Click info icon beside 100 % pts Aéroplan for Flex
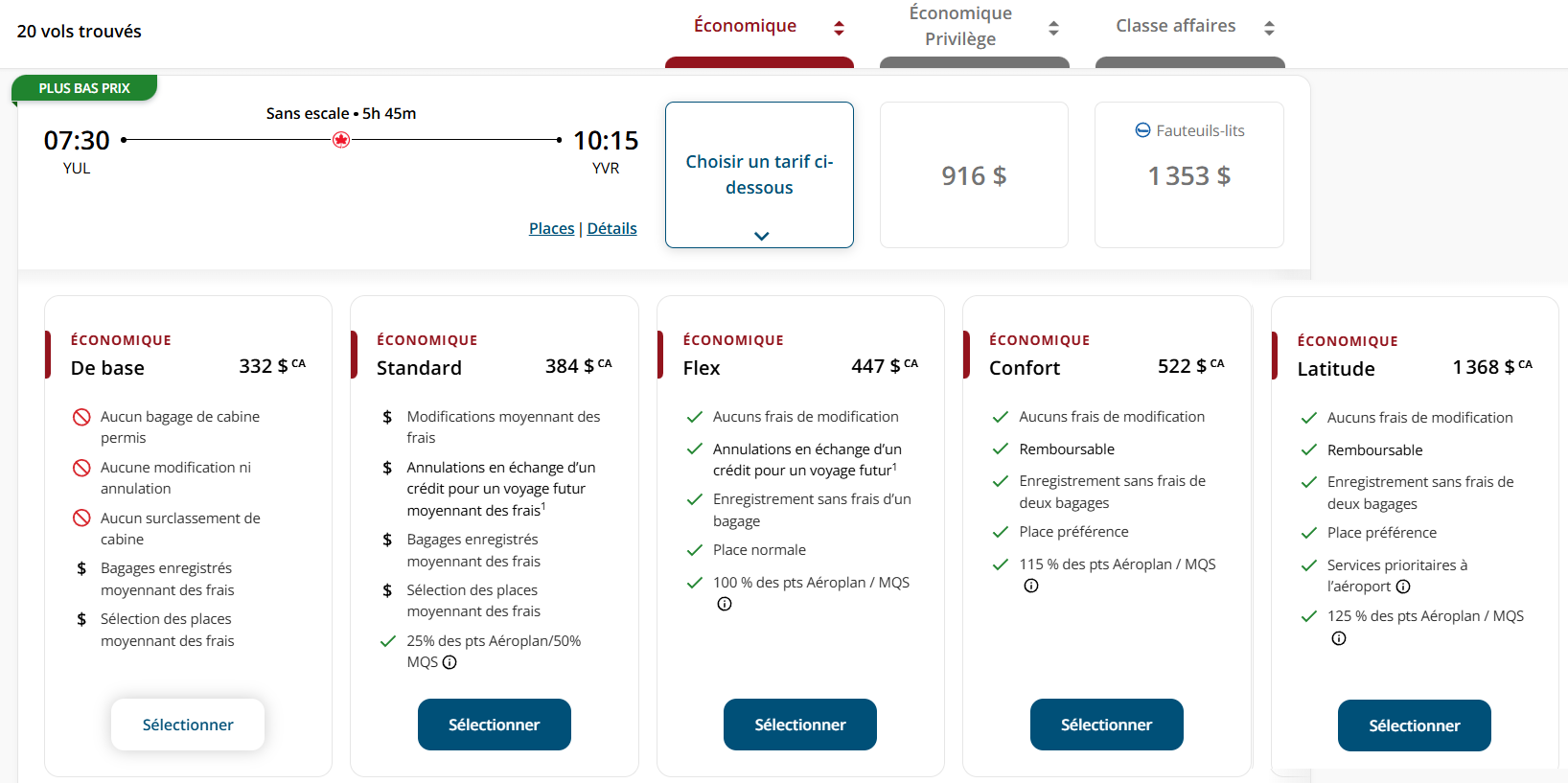 (x=725, y=604)
